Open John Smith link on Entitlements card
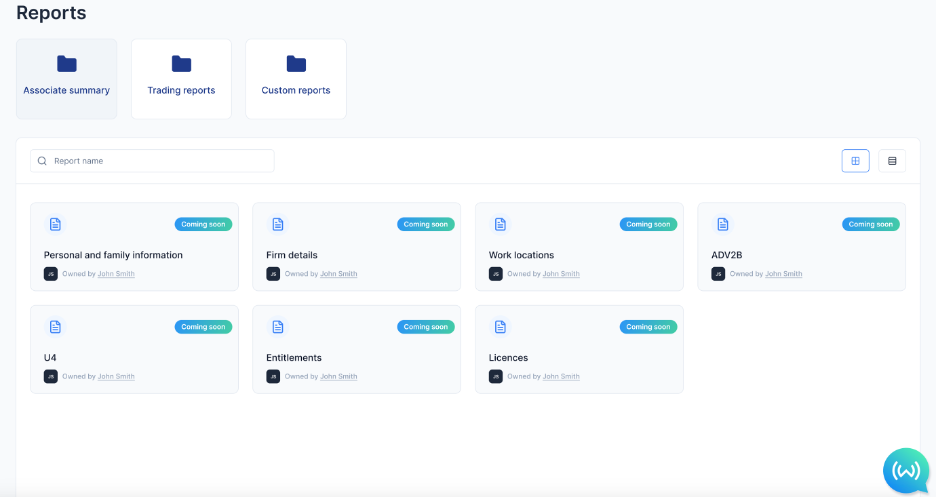 [x=338, y=376]
